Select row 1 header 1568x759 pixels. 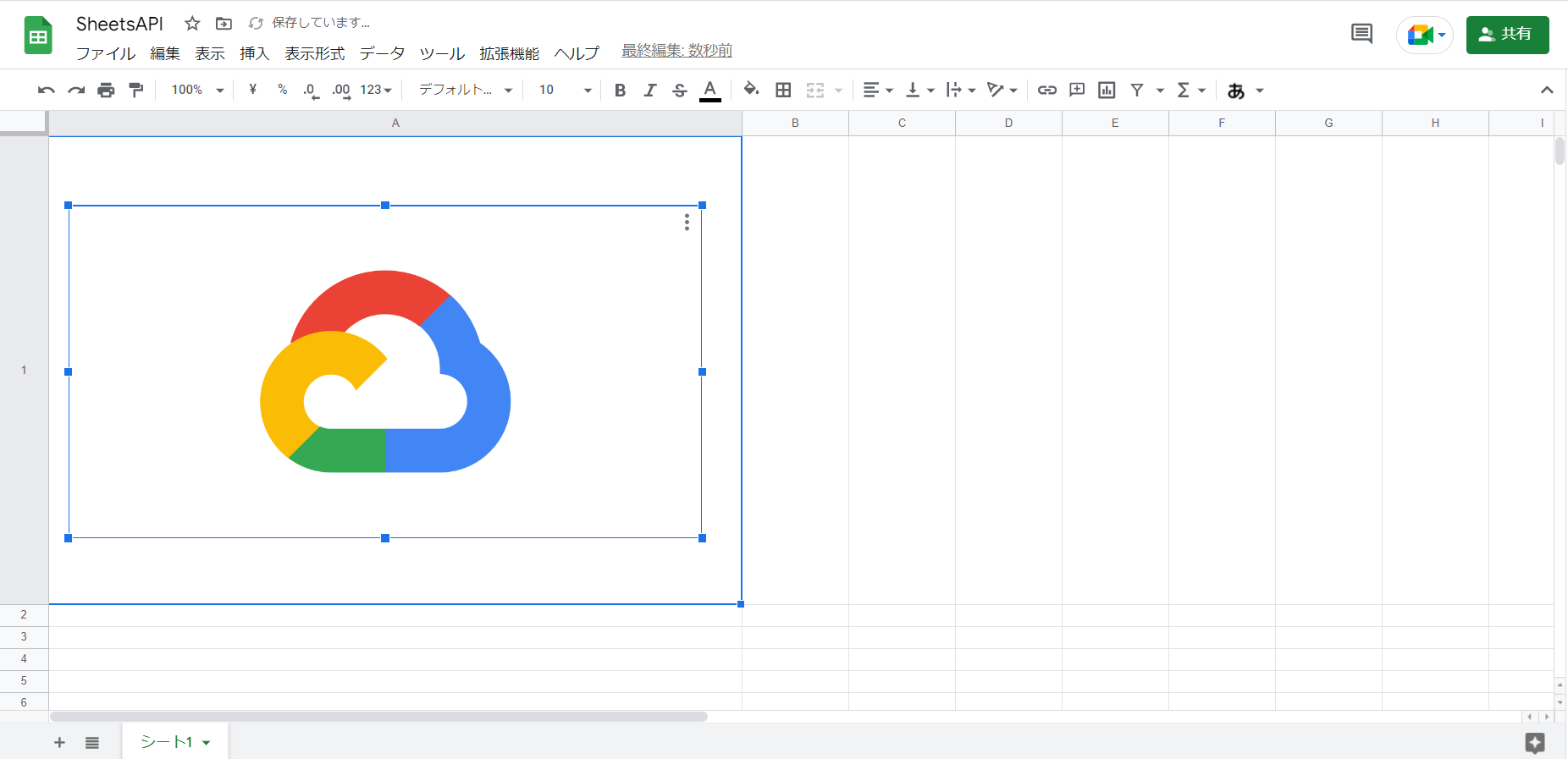coord(24,371)
